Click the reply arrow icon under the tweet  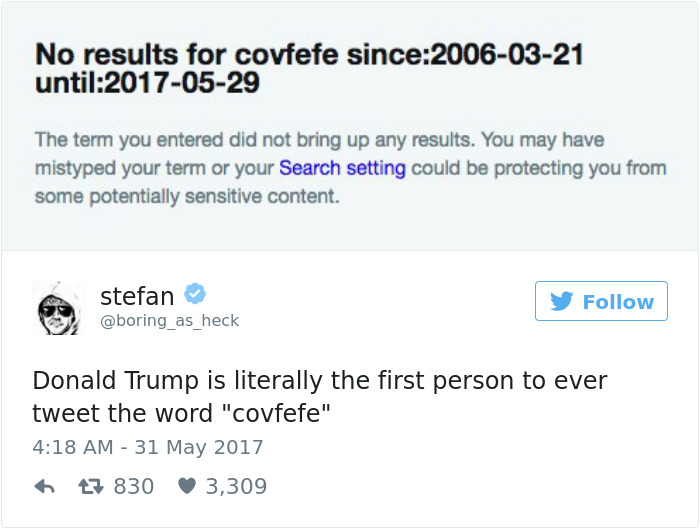[x=44, y=487]
